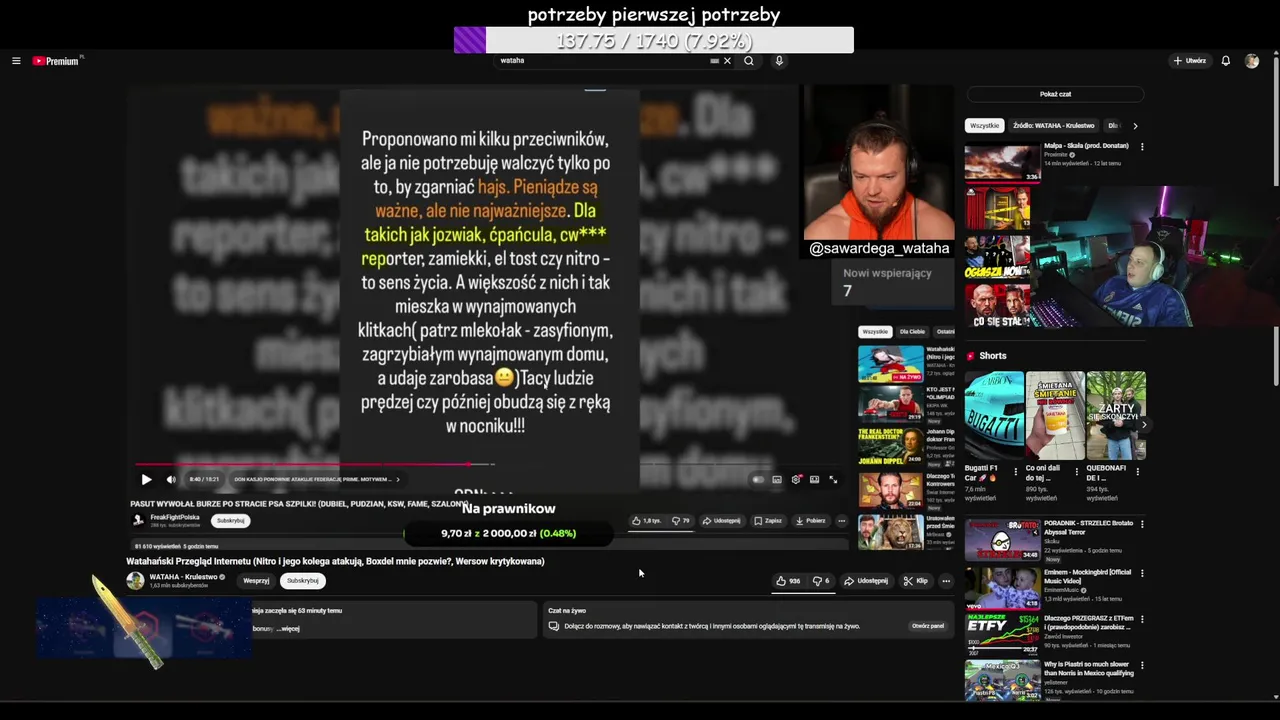This screenshot has width=1280, height=720.
Task: Subscribe to FreakFightPolska channel
Action: (231, 520)
